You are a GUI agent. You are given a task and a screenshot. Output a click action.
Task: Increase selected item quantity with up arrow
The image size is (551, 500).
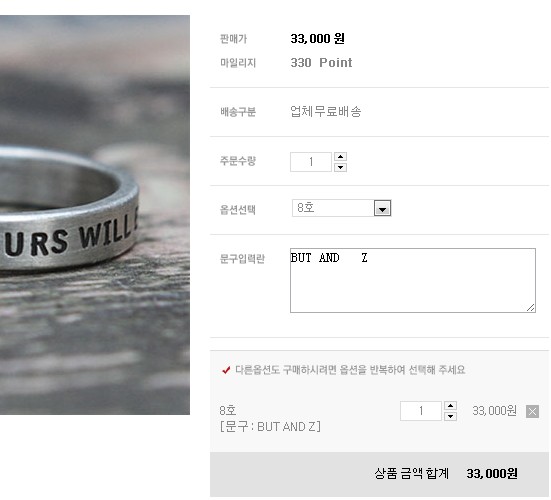point(450,406)
